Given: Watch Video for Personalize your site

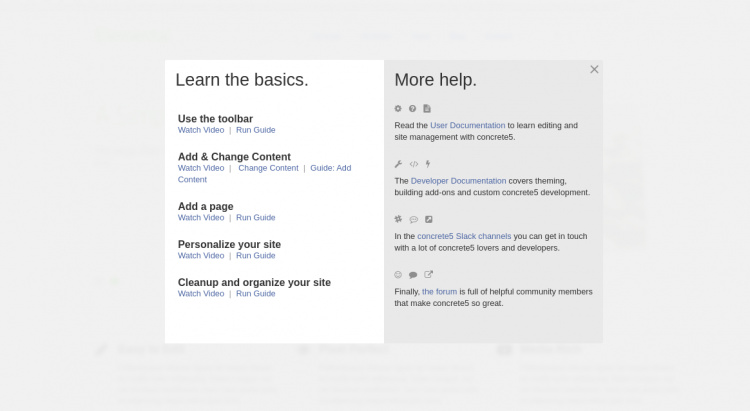Looking at the screenshot, I should point(201,255).
